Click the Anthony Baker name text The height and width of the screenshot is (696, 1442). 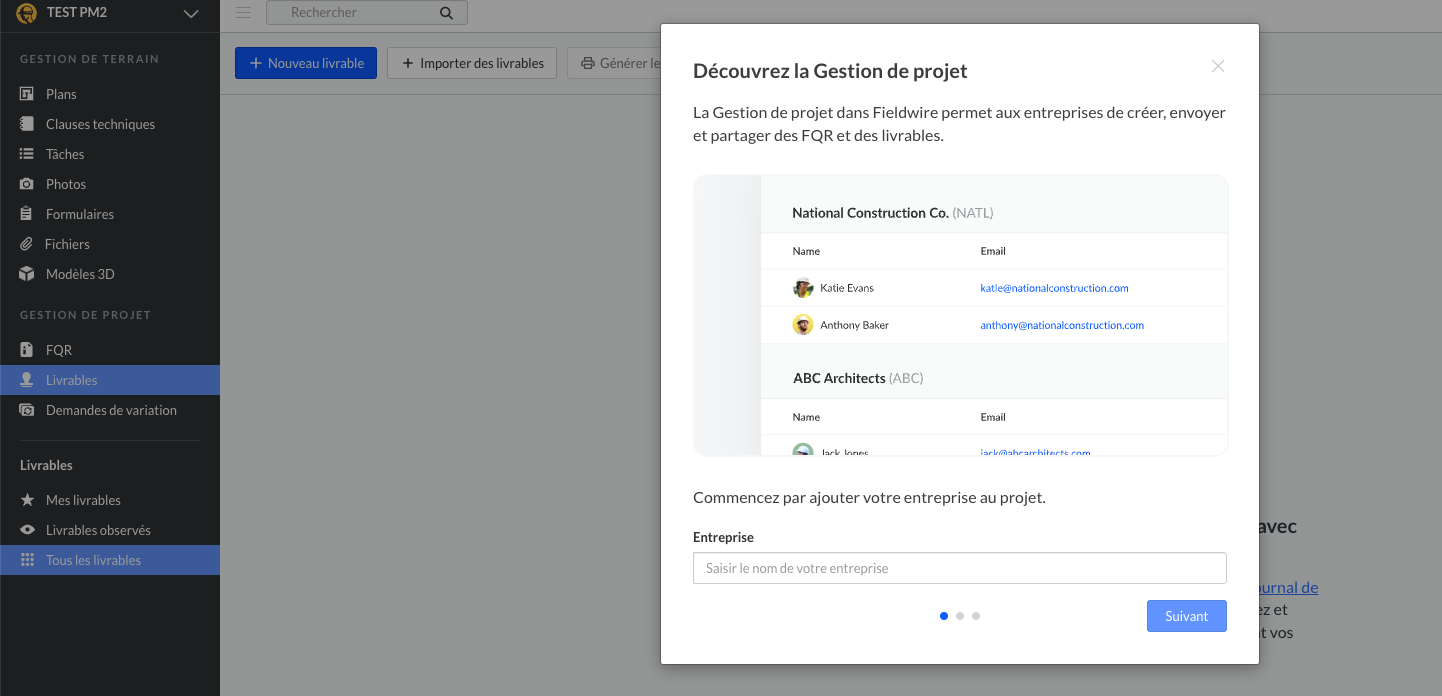tap(854, 325)
